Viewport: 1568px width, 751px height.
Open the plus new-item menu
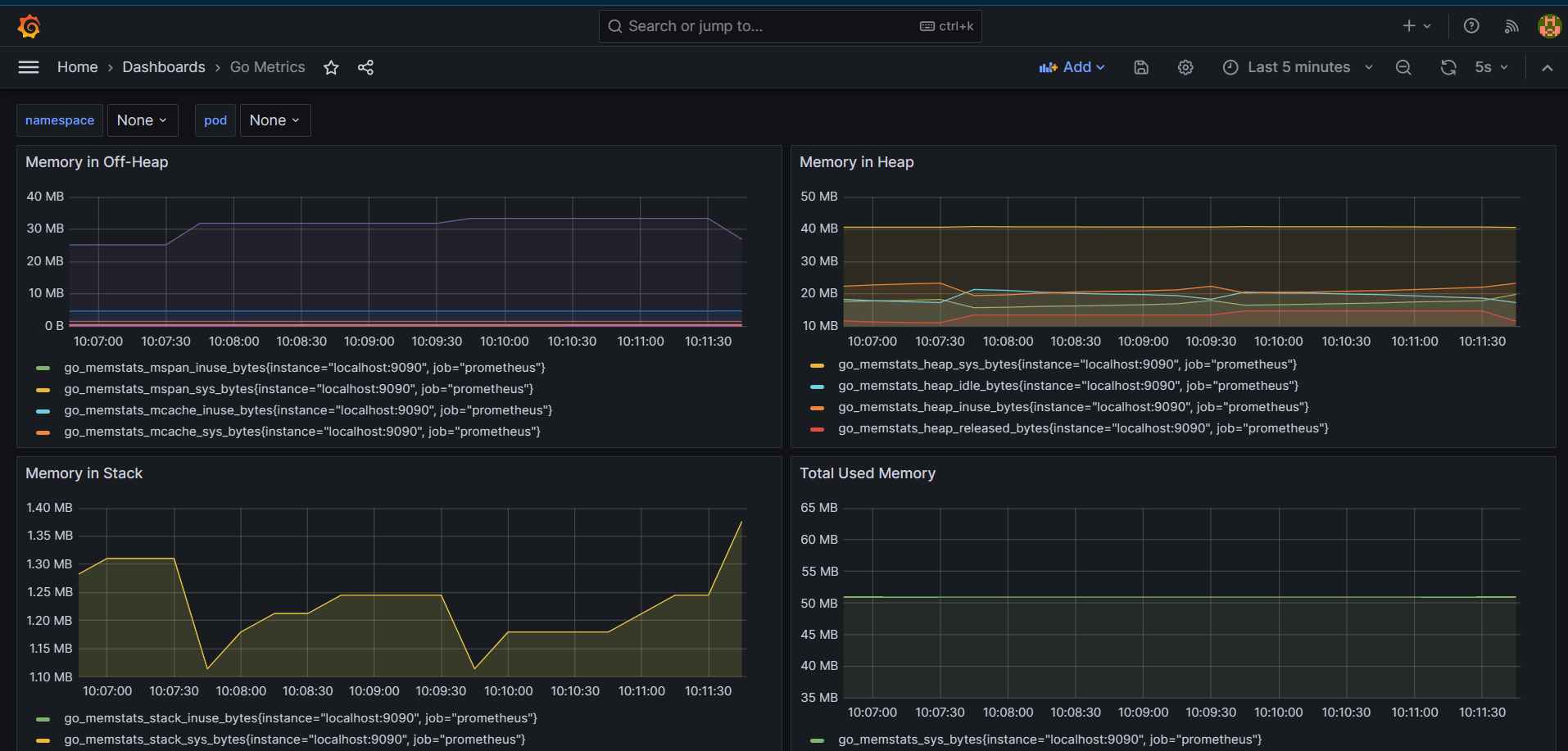click(1416, 26)
